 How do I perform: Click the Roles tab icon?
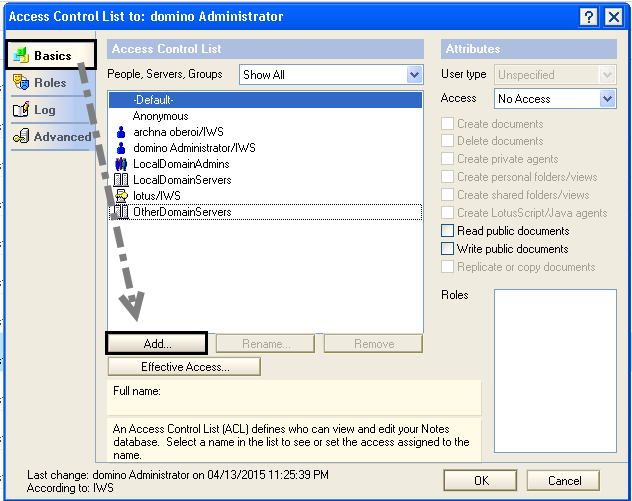pos(21,83)
